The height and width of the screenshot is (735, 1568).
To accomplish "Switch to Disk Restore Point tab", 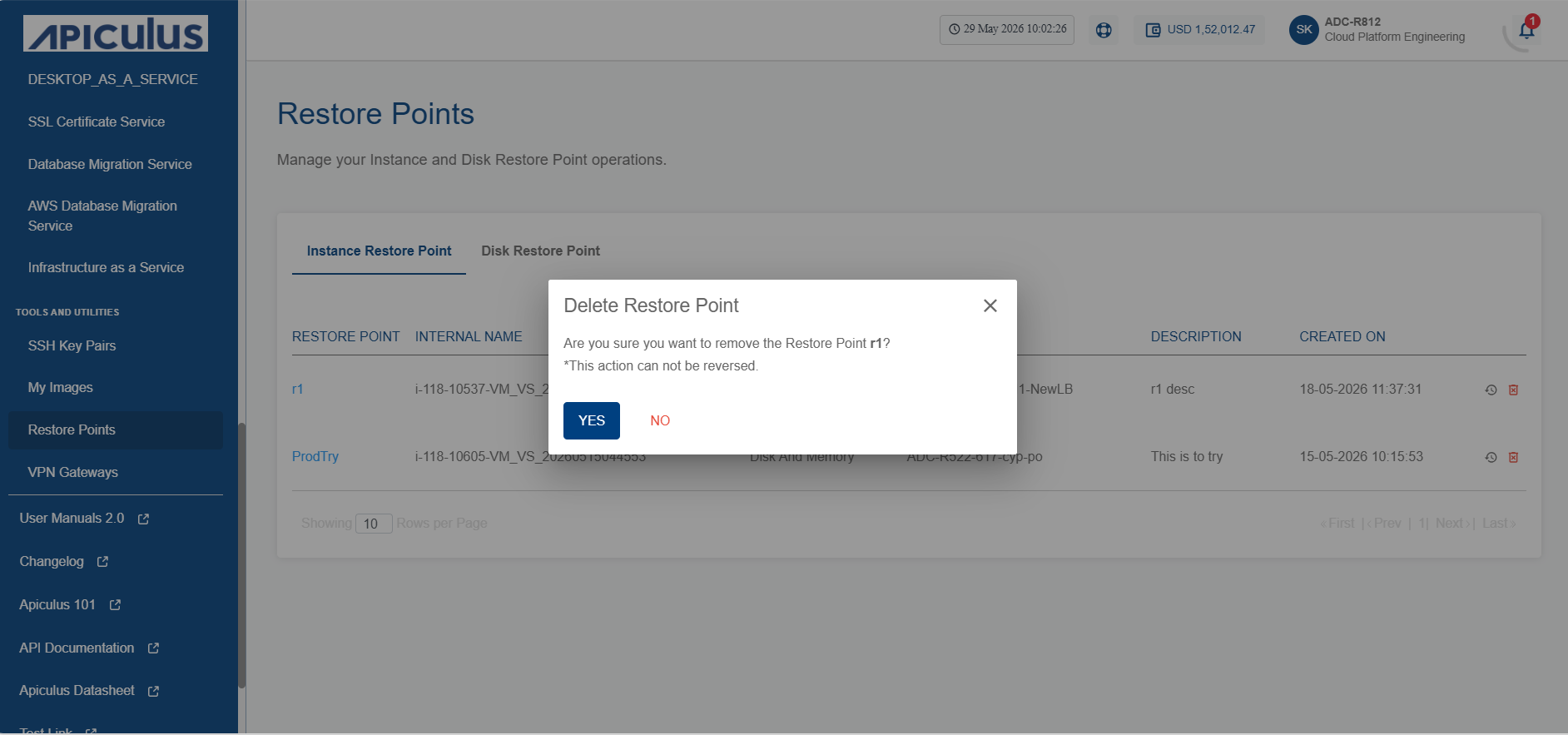I will [540, 251].
